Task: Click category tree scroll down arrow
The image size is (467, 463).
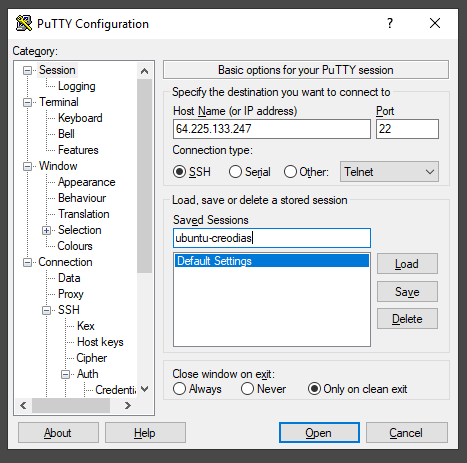Action: pos(144,389)
